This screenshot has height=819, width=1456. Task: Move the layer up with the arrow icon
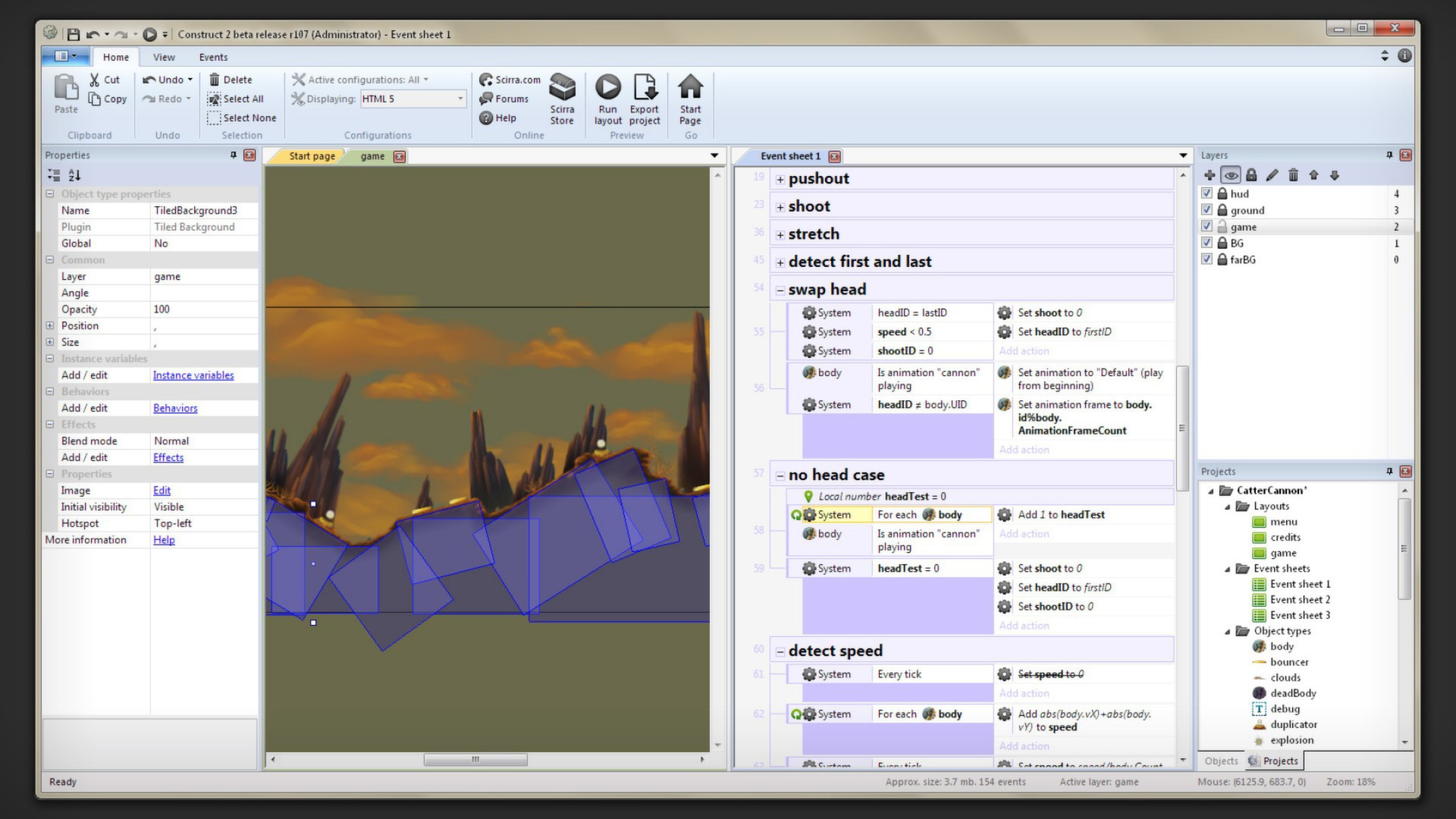[1313, 175]
